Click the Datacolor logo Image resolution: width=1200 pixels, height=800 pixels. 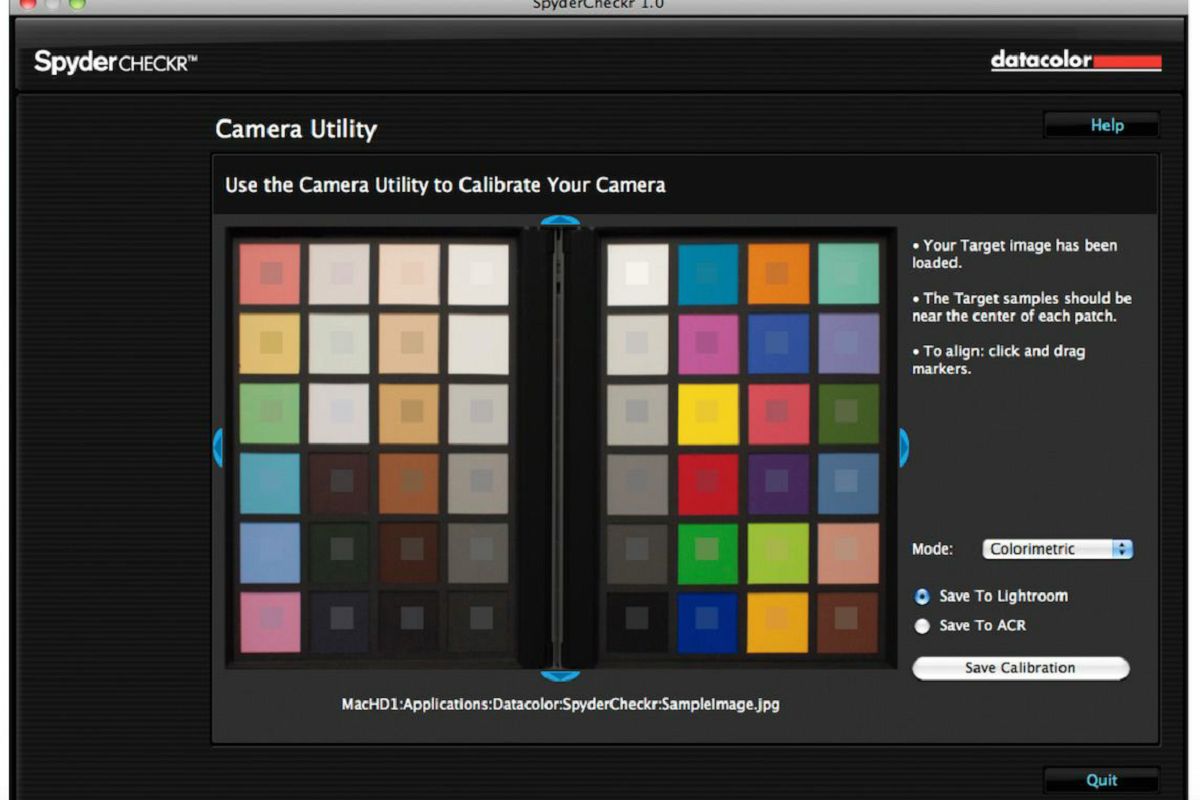[1075, 61]
